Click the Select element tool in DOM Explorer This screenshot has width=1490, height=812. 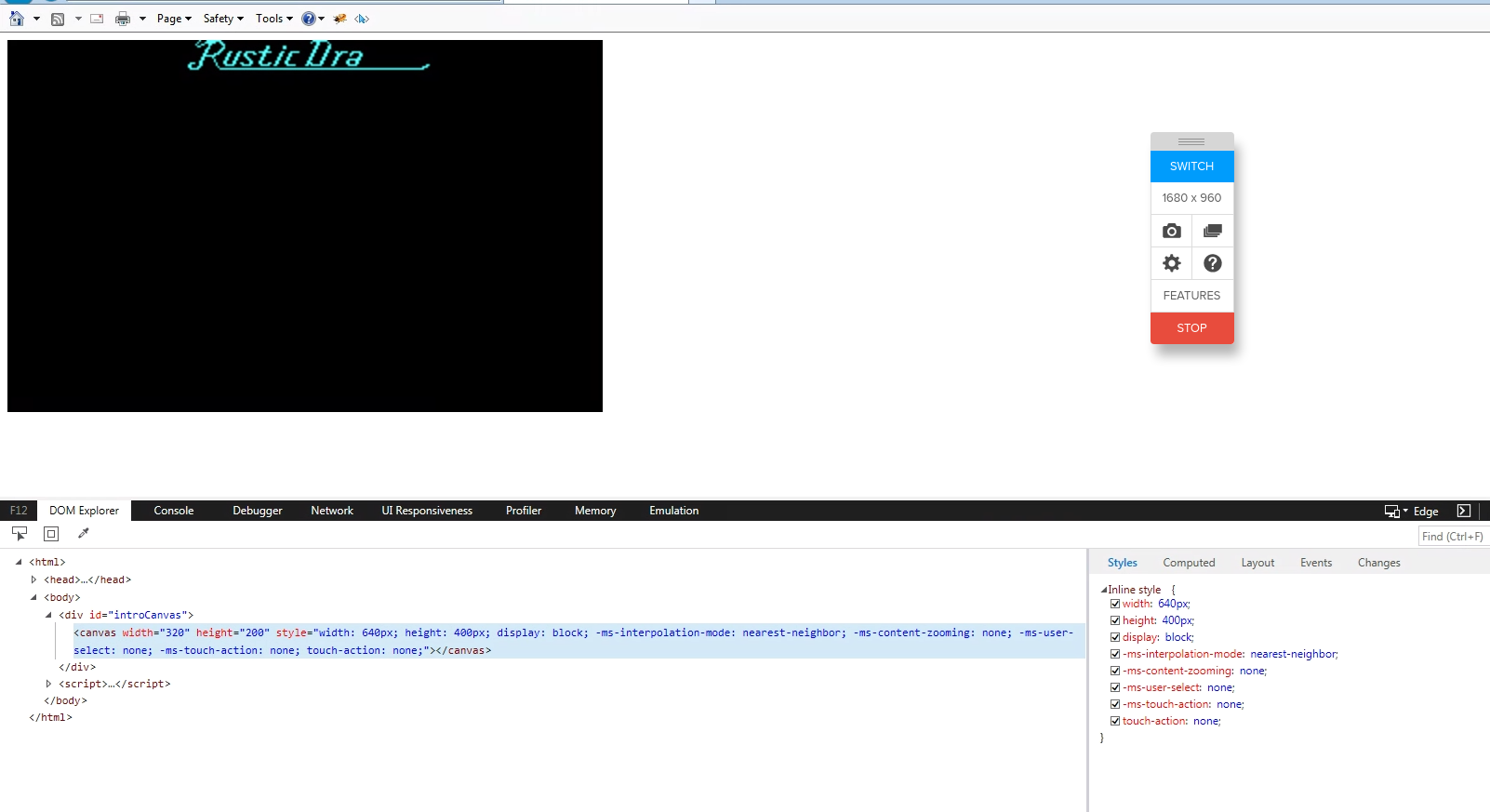click(x=20, y=534)
